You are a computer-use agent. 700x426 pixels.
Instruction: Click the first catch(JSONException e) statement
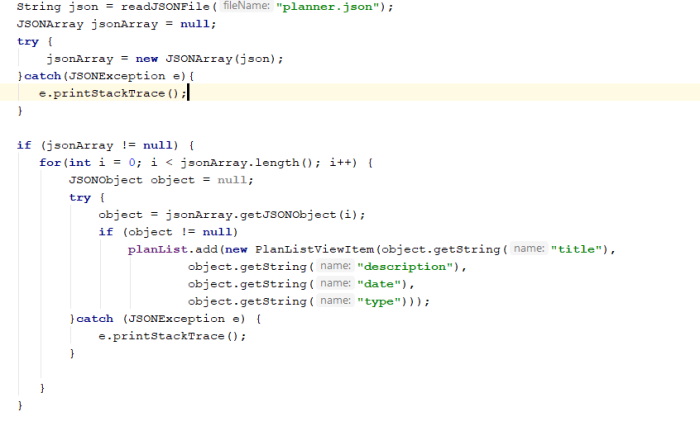click(105, 76)
